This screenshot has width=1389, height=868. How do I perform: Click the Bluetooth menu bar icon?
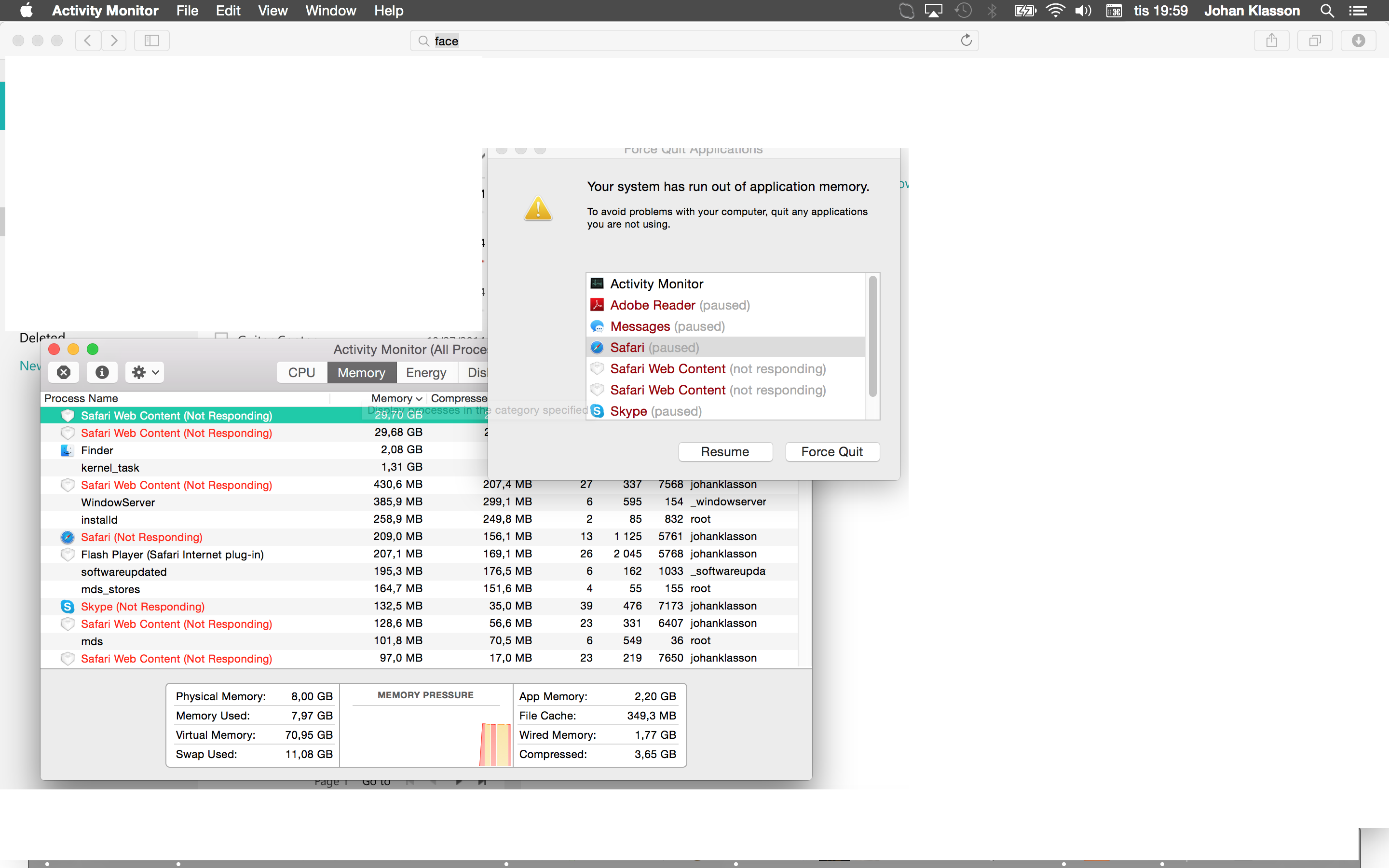tap(992, 10)
